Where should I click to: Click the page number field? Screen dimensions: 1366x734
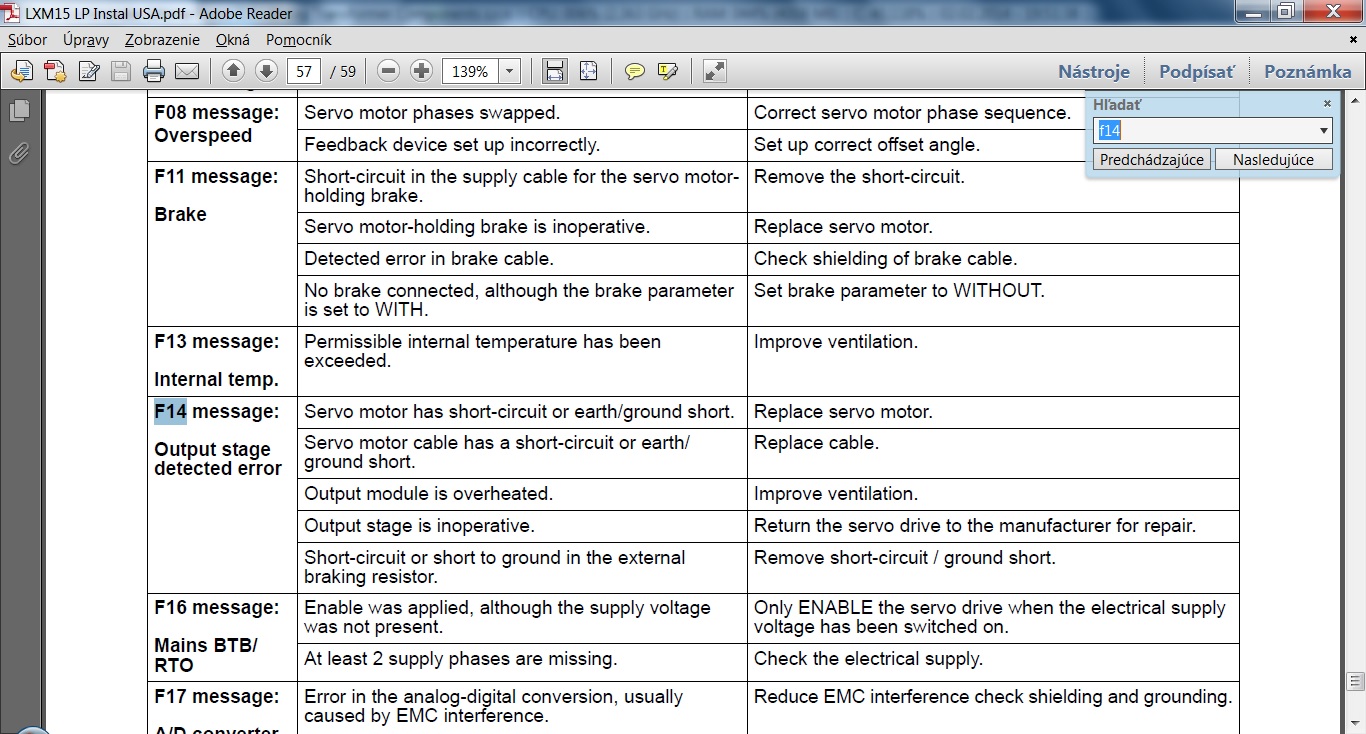click(x=303, y=71)
